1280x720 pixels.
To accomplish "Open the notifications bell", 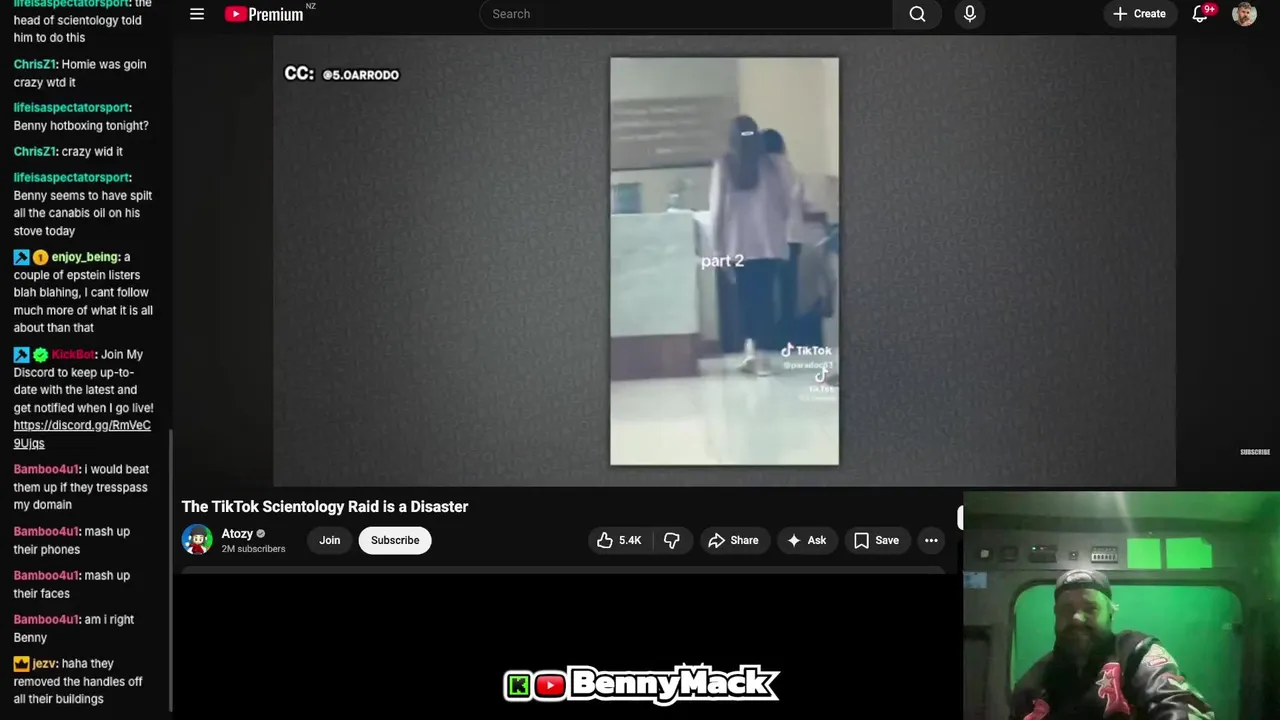I will coord(1201,14).
